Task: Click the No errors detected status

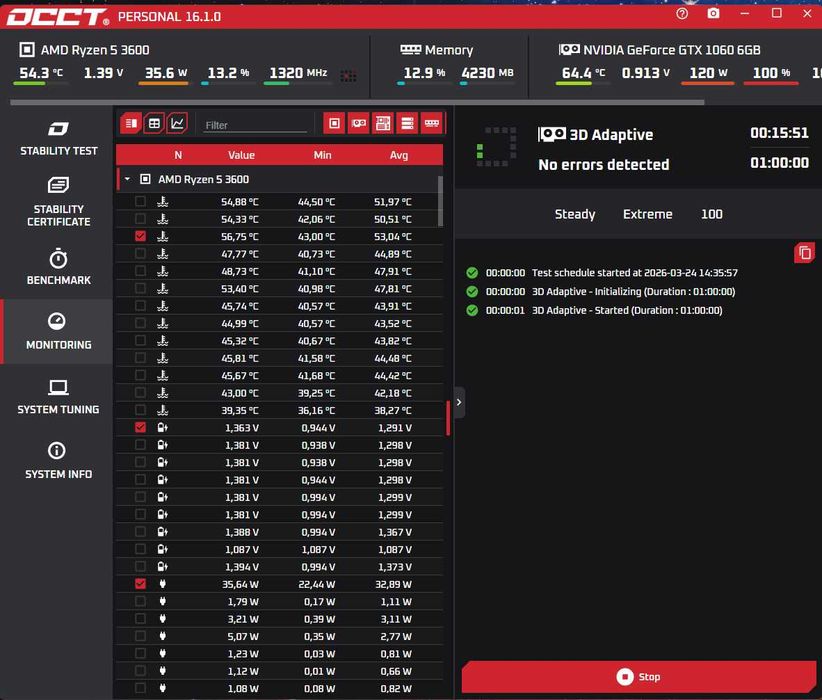Action: [603, 165]
